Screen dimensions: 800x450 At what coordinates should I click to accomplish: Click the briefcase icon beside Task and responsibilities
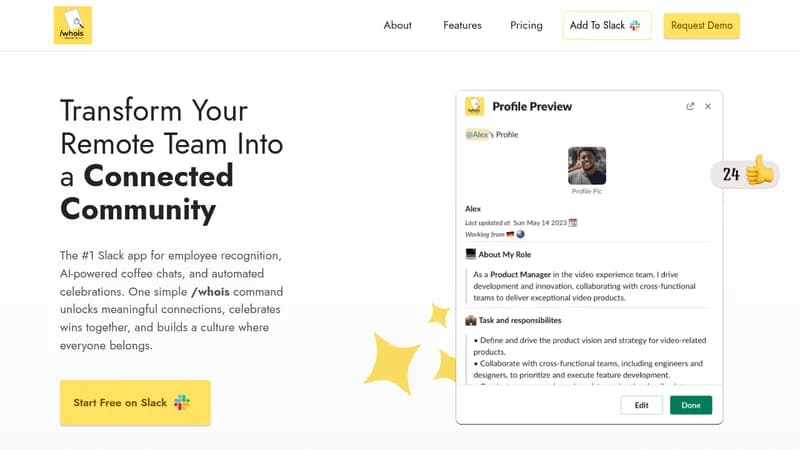(x=470, y=320)
